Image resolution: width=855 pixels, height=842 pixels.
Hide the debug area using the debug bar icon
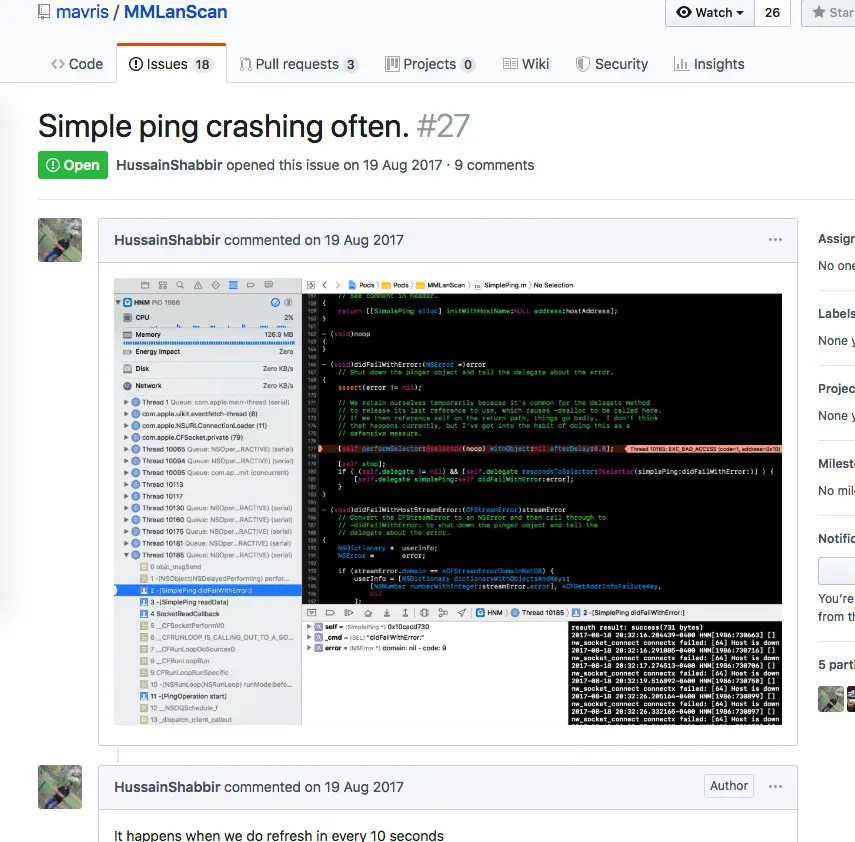pyautogui.click(x=311, y=612)
